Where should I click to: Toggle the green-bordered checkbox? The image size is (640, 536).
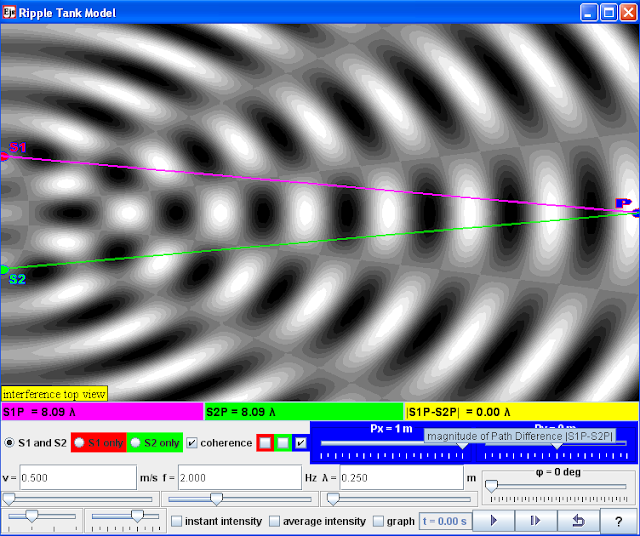tap(283, 443)
